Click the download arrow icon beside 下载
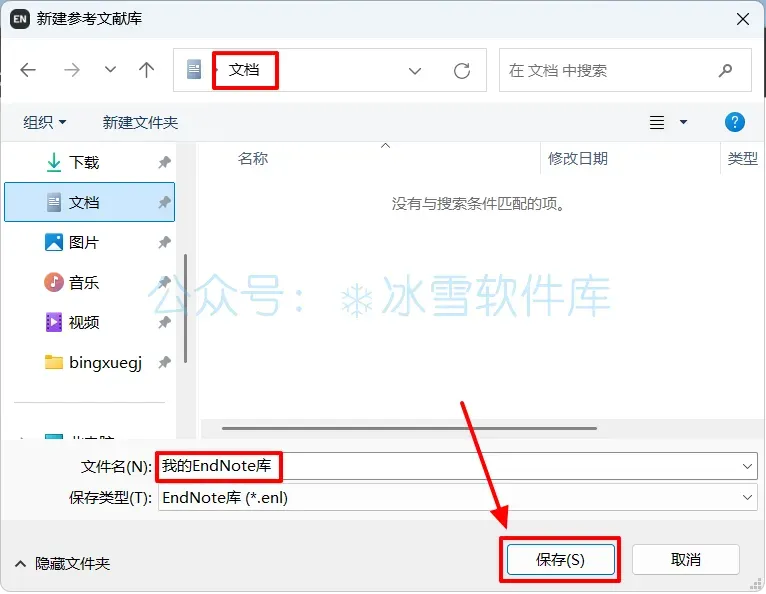Viewport: 766px width, 594px height. point(54,162)
